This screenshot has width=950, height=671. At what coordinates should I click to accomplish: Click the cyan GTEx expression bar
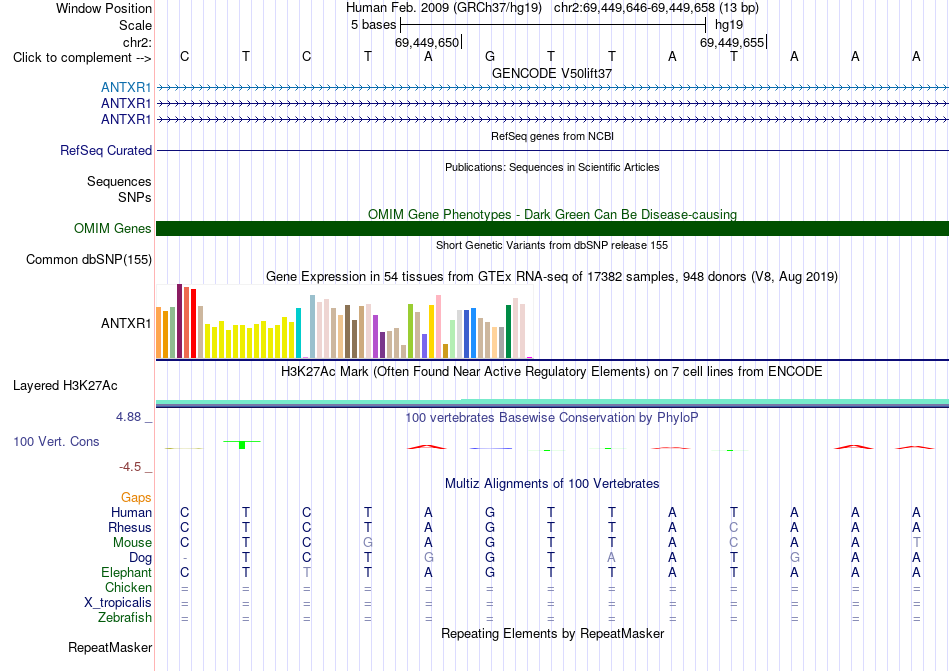[298, 333]
